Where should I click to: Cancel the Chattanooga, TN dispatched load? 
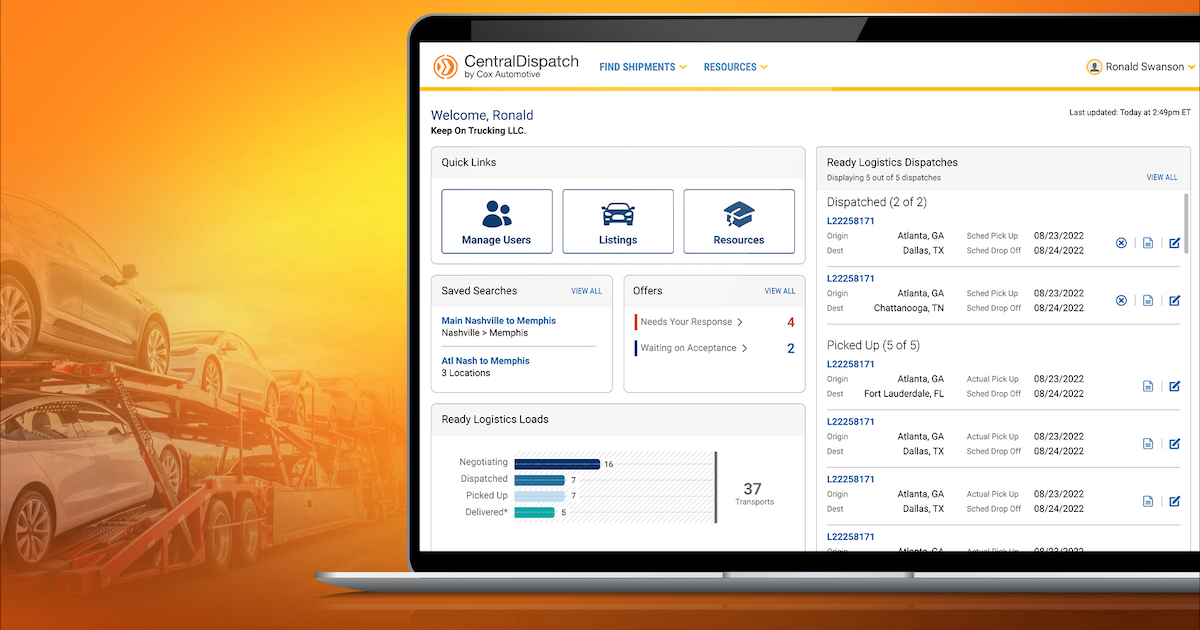coord(1121,301)
